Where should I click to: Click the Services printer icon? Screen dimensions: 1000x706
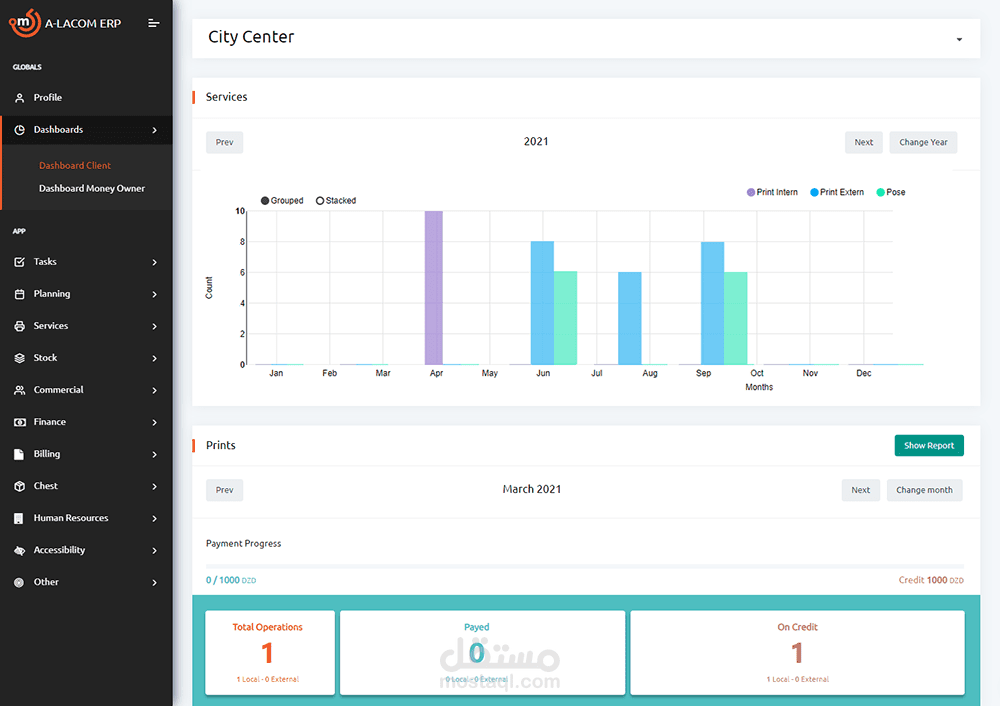point(20,326)
